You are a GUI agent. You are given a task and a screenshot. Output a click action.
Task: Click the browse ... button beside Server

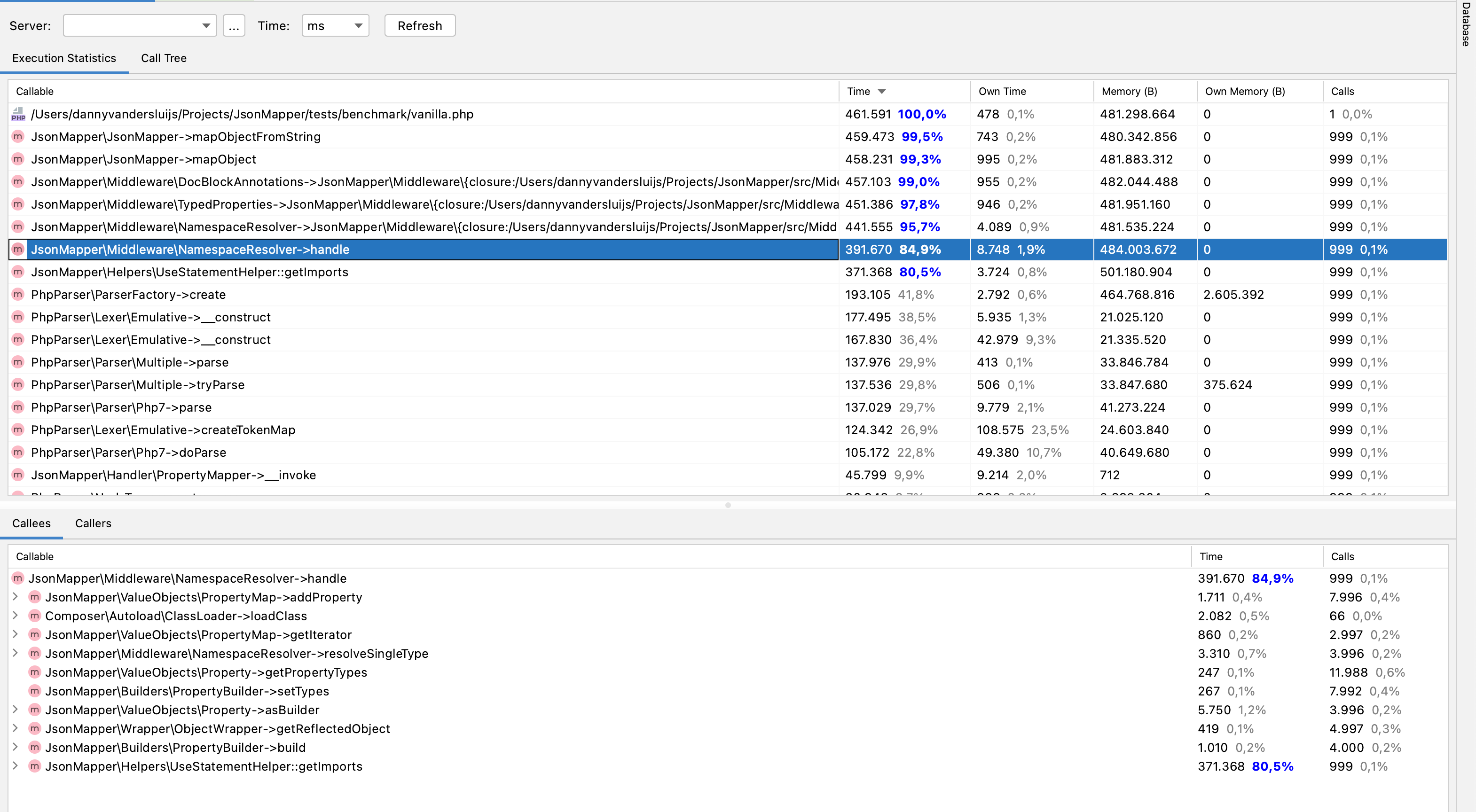pyautogui.click(x=233, y=25)
